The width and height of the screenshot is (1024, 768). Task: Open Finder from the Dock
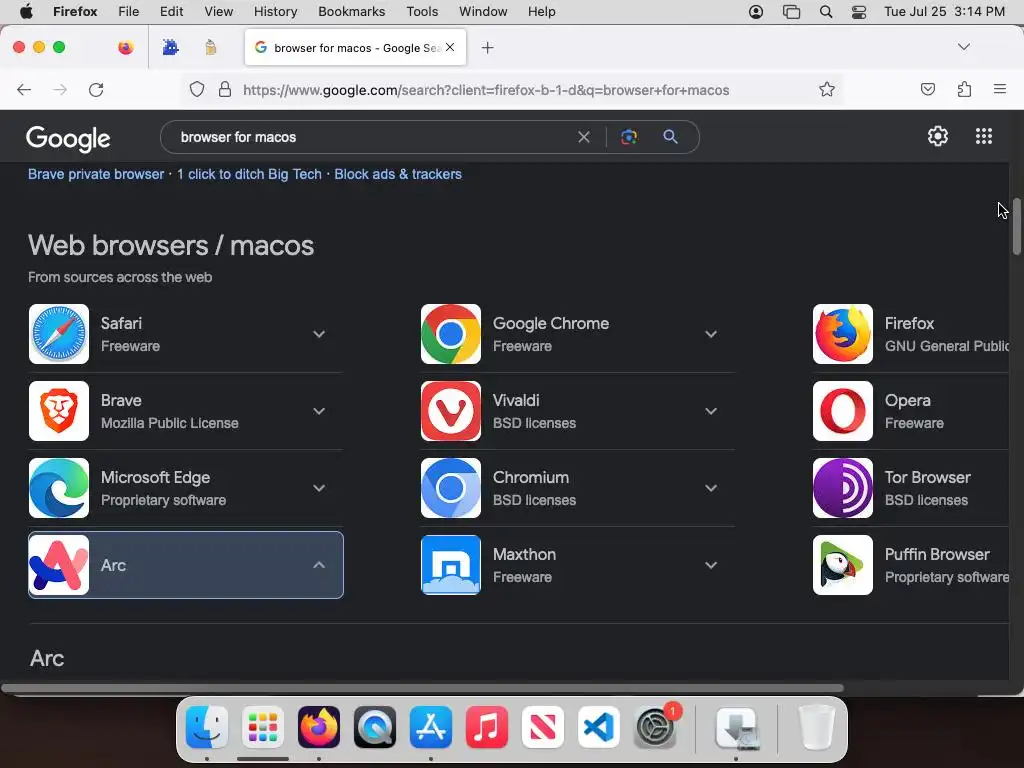pos(207,727)
